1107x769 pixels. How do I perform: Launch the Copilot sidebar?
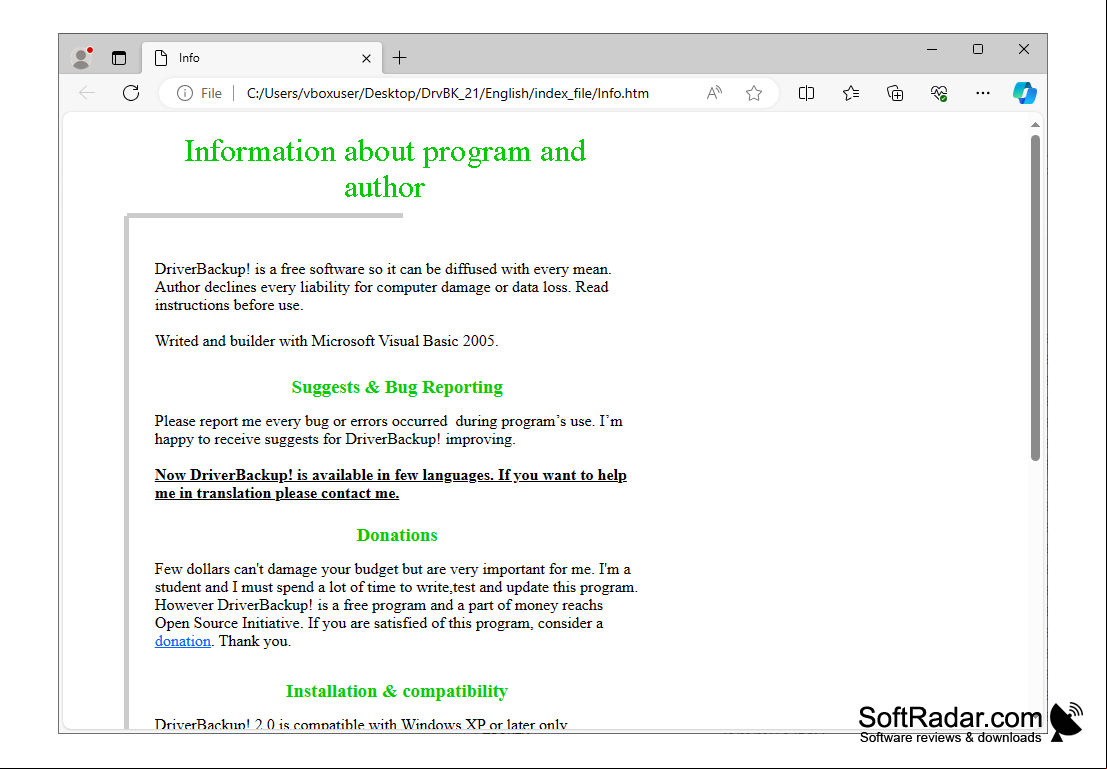point(1024,93)
